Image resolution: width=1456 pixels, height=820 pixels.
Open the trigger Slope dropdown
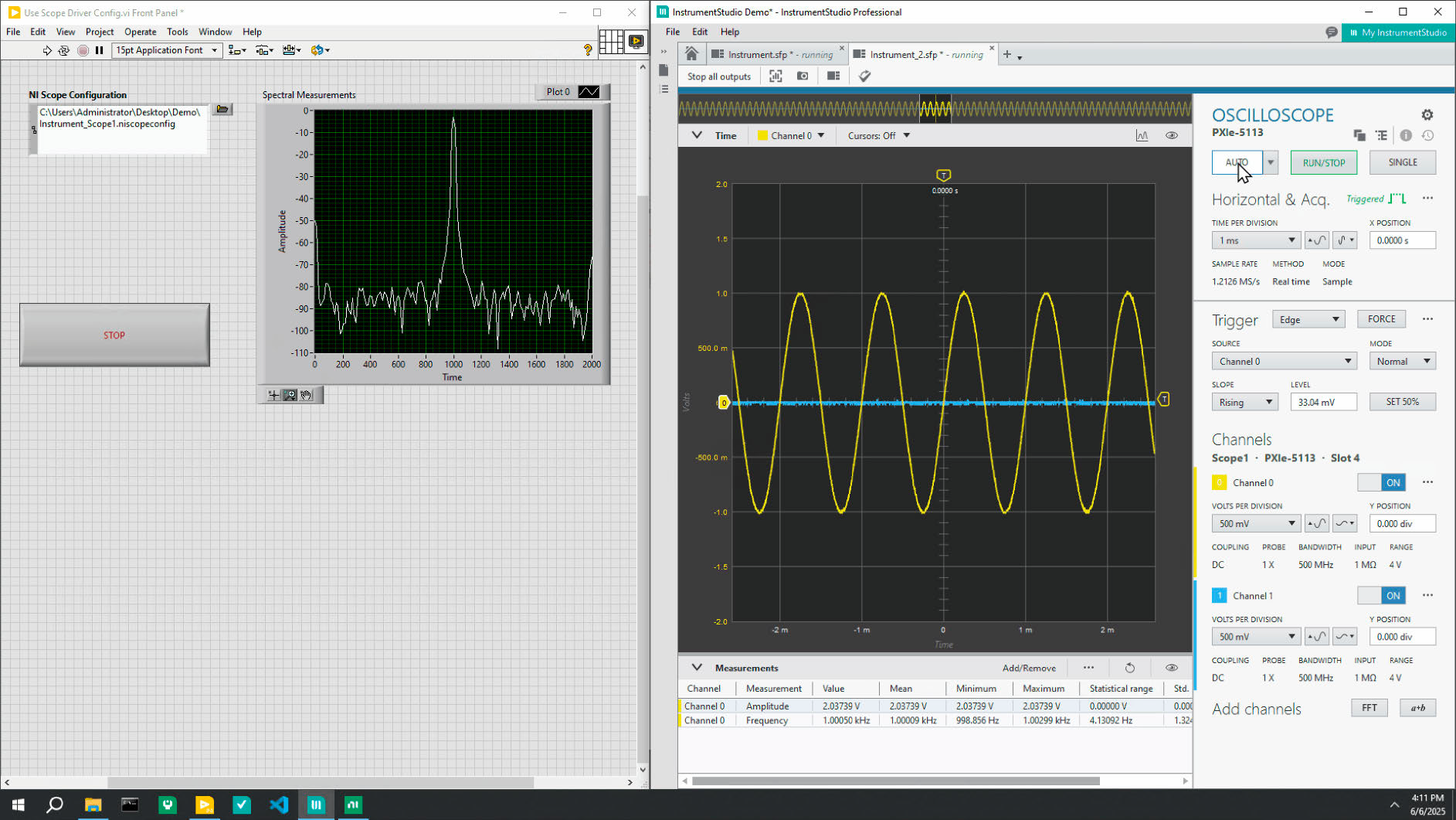(x=1244, y=402)
